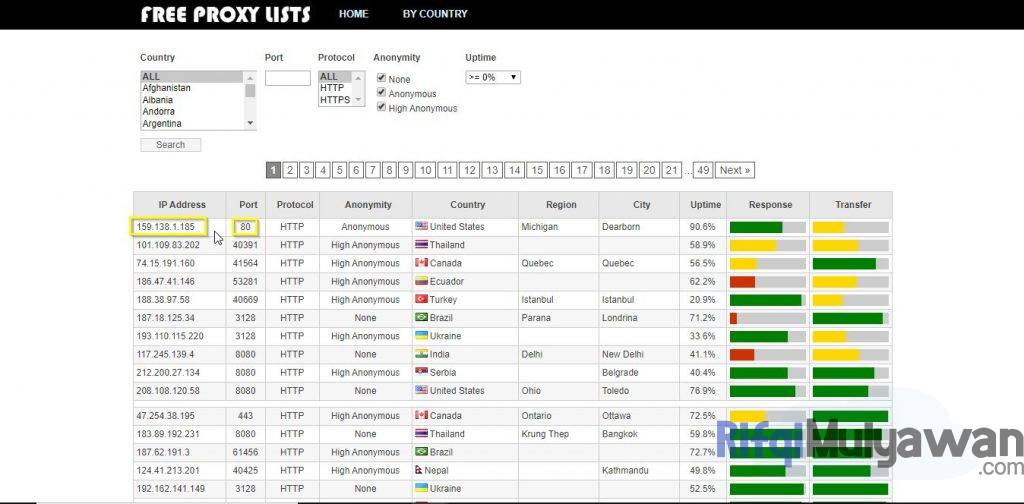The width and height of the screenshot is (1024, 504).
Task: Click the FREE PROXY LISTS logo
Action: point(226,14)
